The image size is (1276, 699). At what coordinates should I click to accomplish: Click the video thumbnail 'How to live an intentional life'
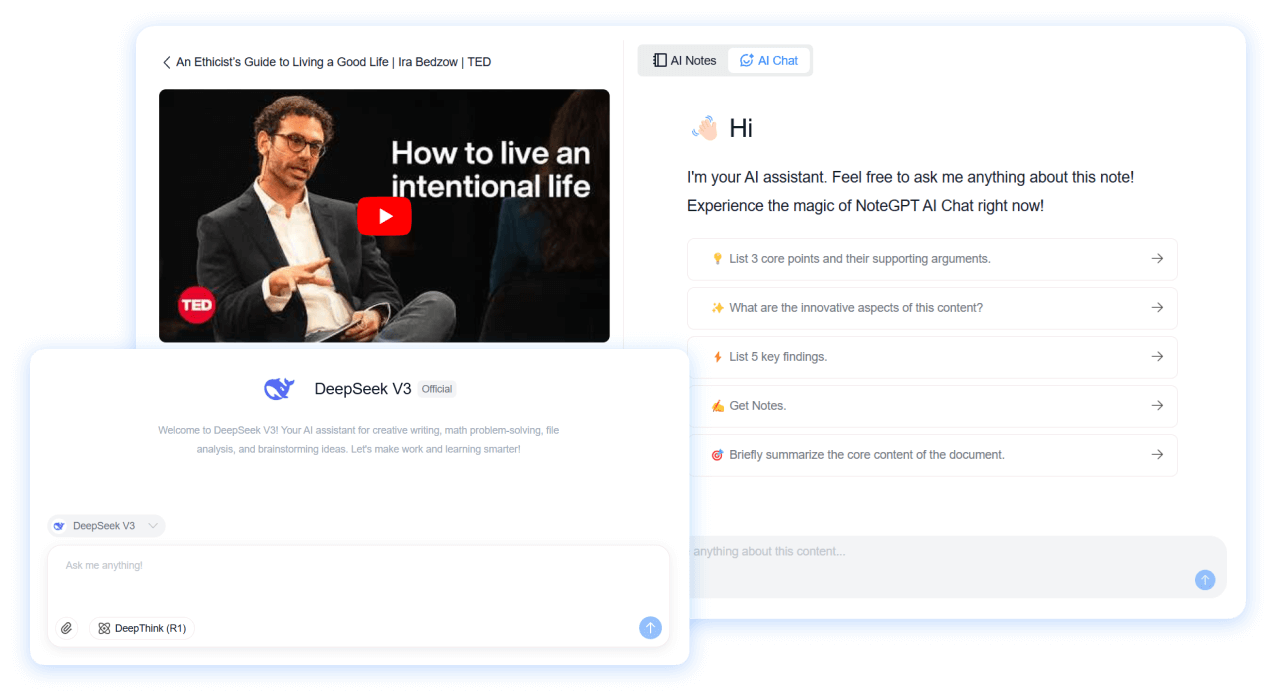(x=384, y=216)
